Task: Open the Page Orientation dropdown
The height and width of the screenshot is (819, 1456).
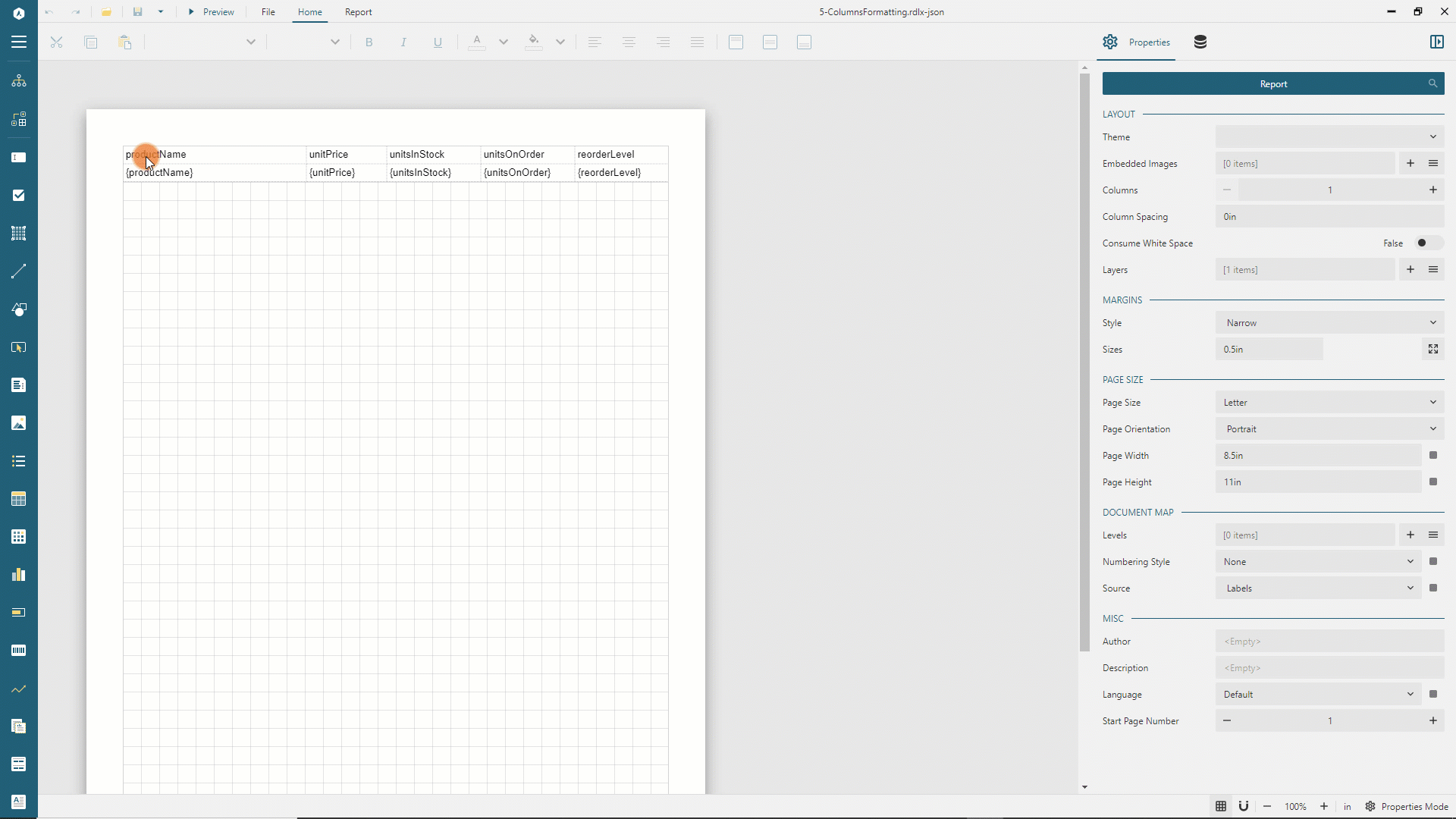Action: pos(1329,429)
